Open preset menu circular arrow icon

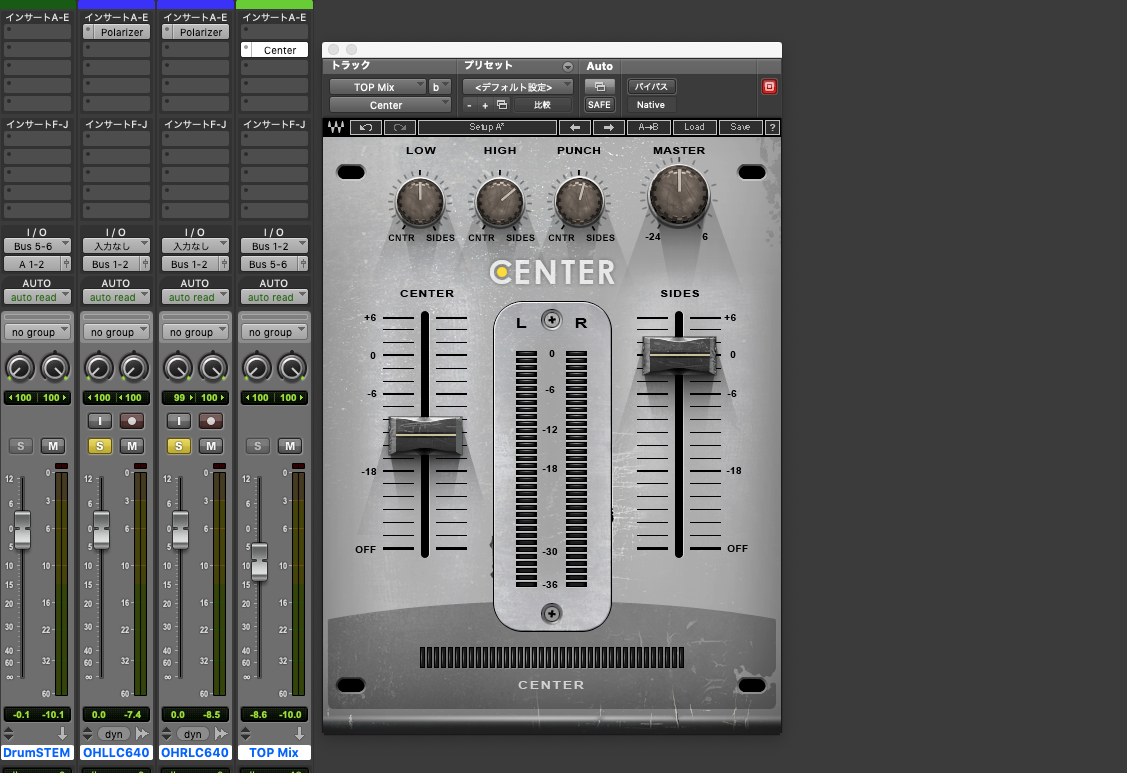coord(568,66)
